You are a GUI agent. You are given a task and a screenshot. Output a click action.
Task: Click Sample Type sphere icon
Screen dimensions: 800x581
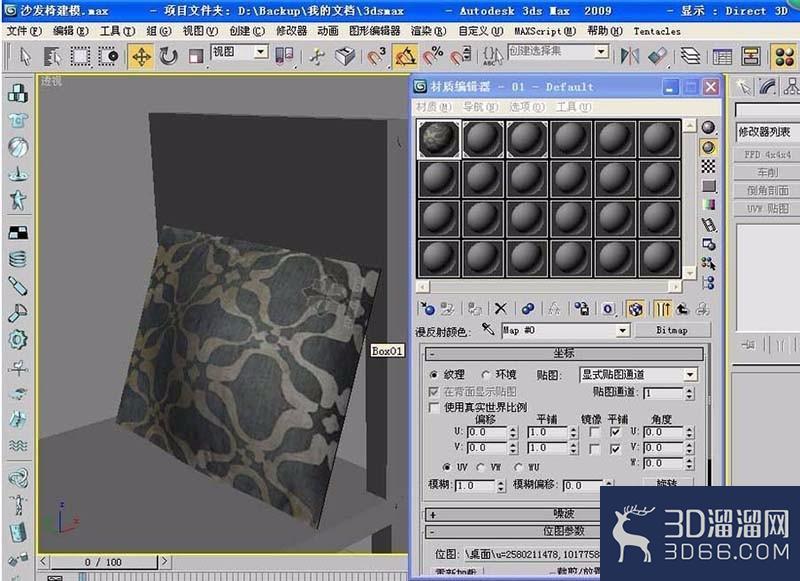click(x=708, y=128)
